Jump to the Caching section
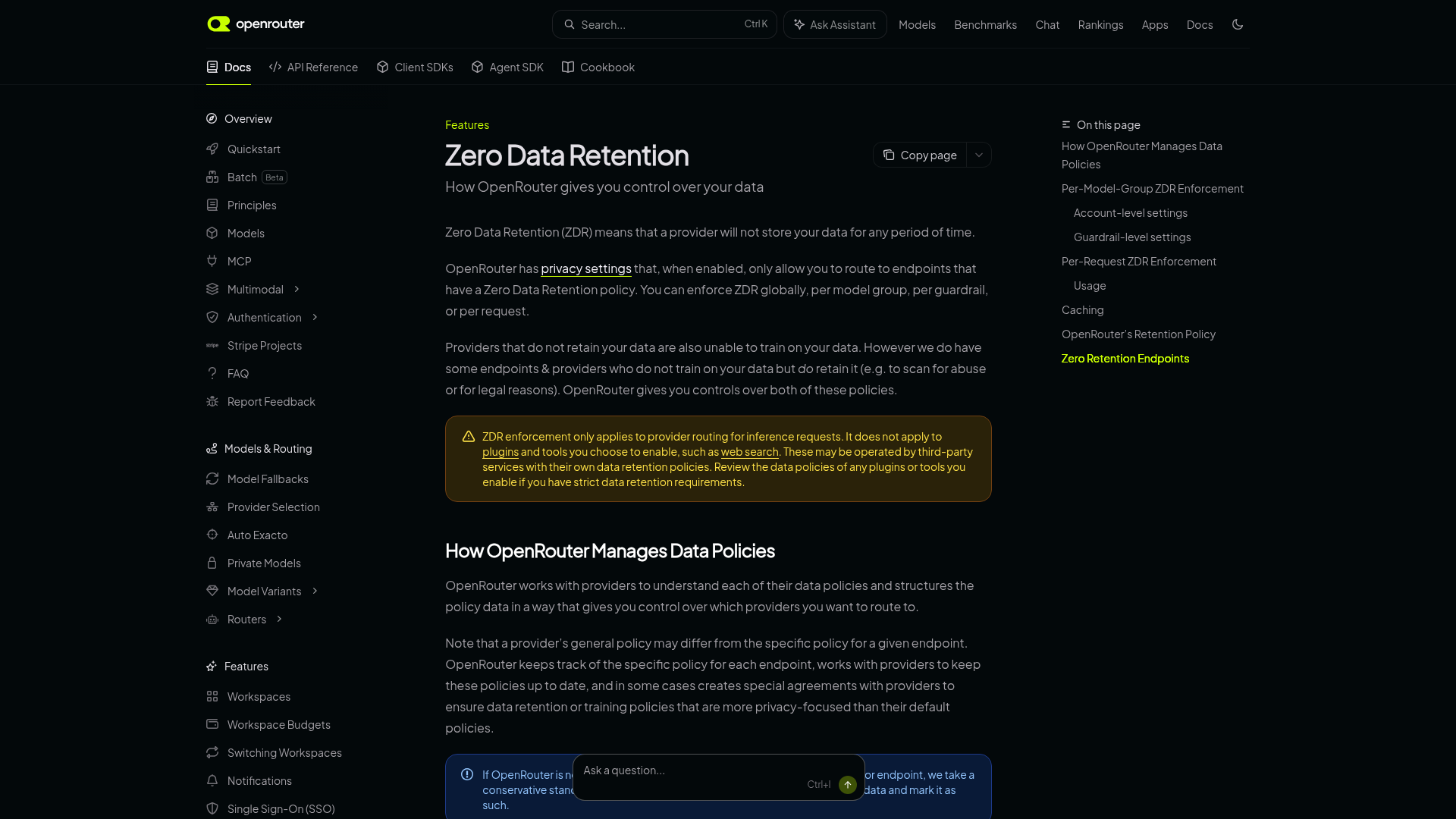Image resolution: width=1456 pixels, height=819 pixels. pyautogui.click(x=1083, y=309)
